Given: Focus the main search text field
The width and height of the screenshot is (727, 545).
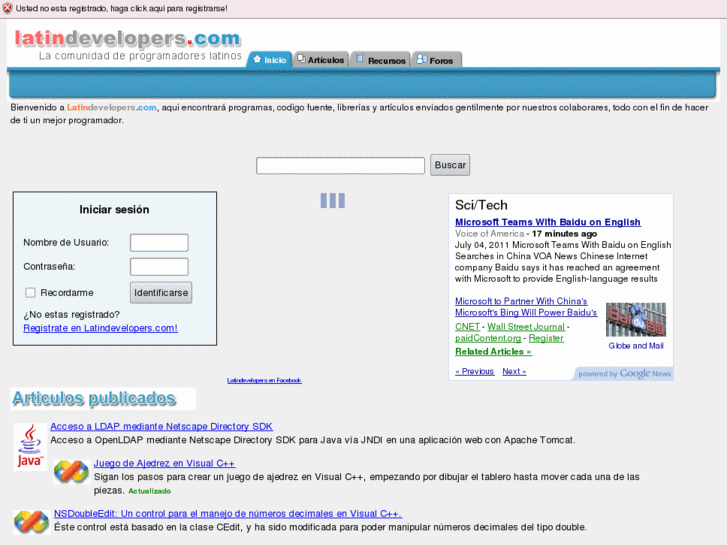Looking at the screenshot, I should pyautogui.click(x=340, y=166).
